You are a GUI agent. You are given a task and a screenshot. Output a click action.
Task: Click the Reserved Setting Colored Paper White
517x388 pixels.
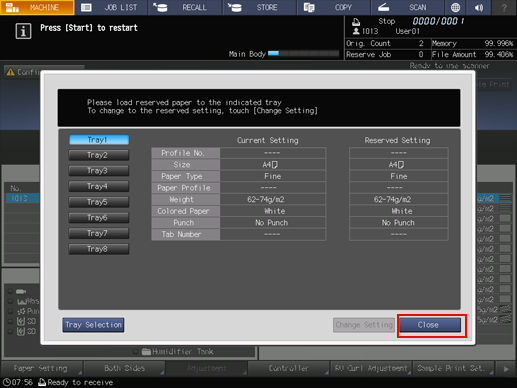[399, 211]
